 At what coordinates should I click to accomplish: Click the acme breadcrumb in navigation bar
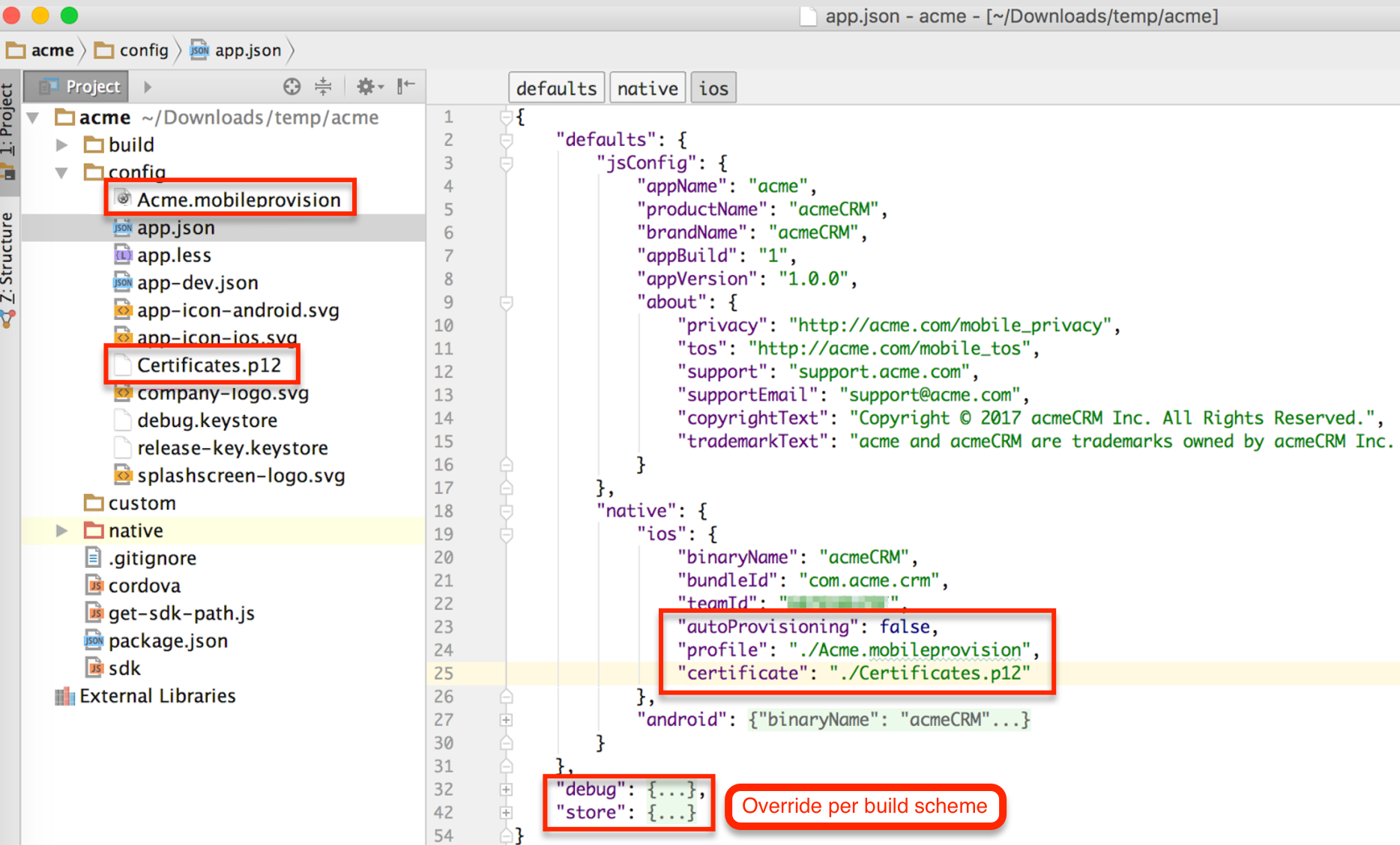[40, 50]
